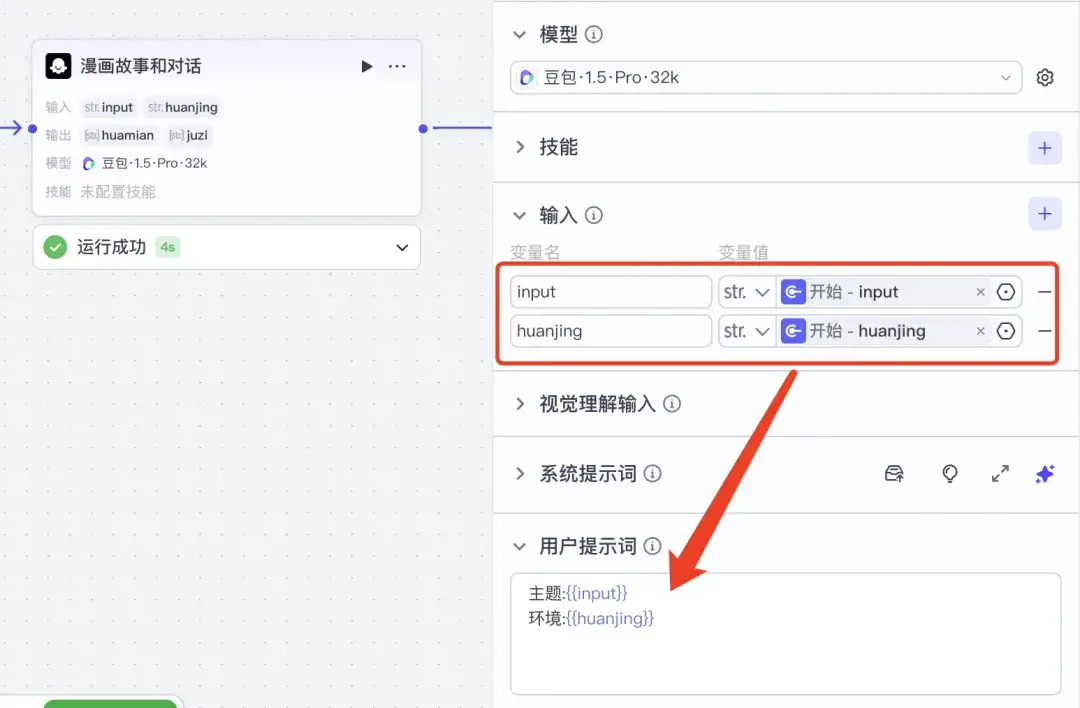The height and width of the screenshot is (708, 1080).
Task: Expand the 技能 section
Action: click(520, 147)
